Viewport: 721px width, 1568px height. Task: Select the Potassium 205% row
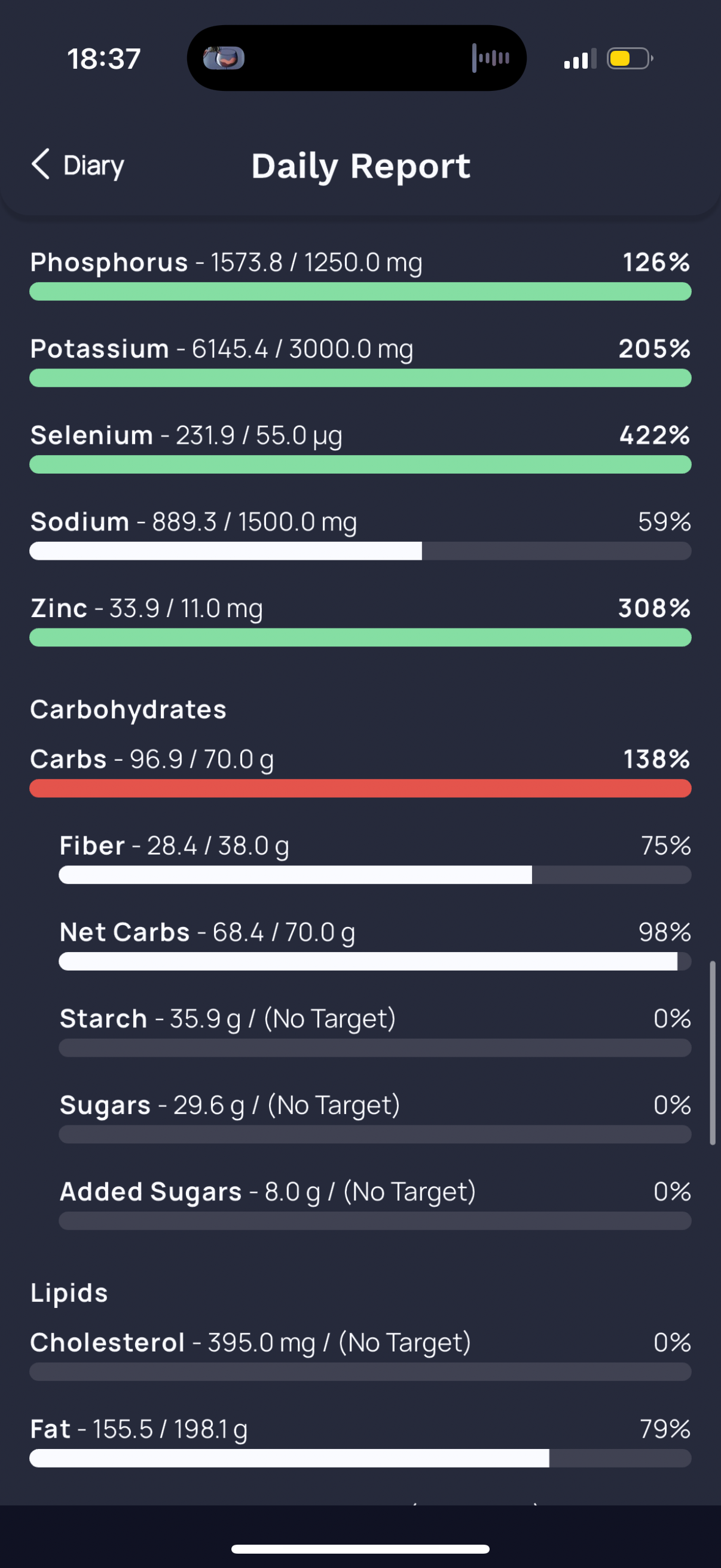[x=360, y=361]
